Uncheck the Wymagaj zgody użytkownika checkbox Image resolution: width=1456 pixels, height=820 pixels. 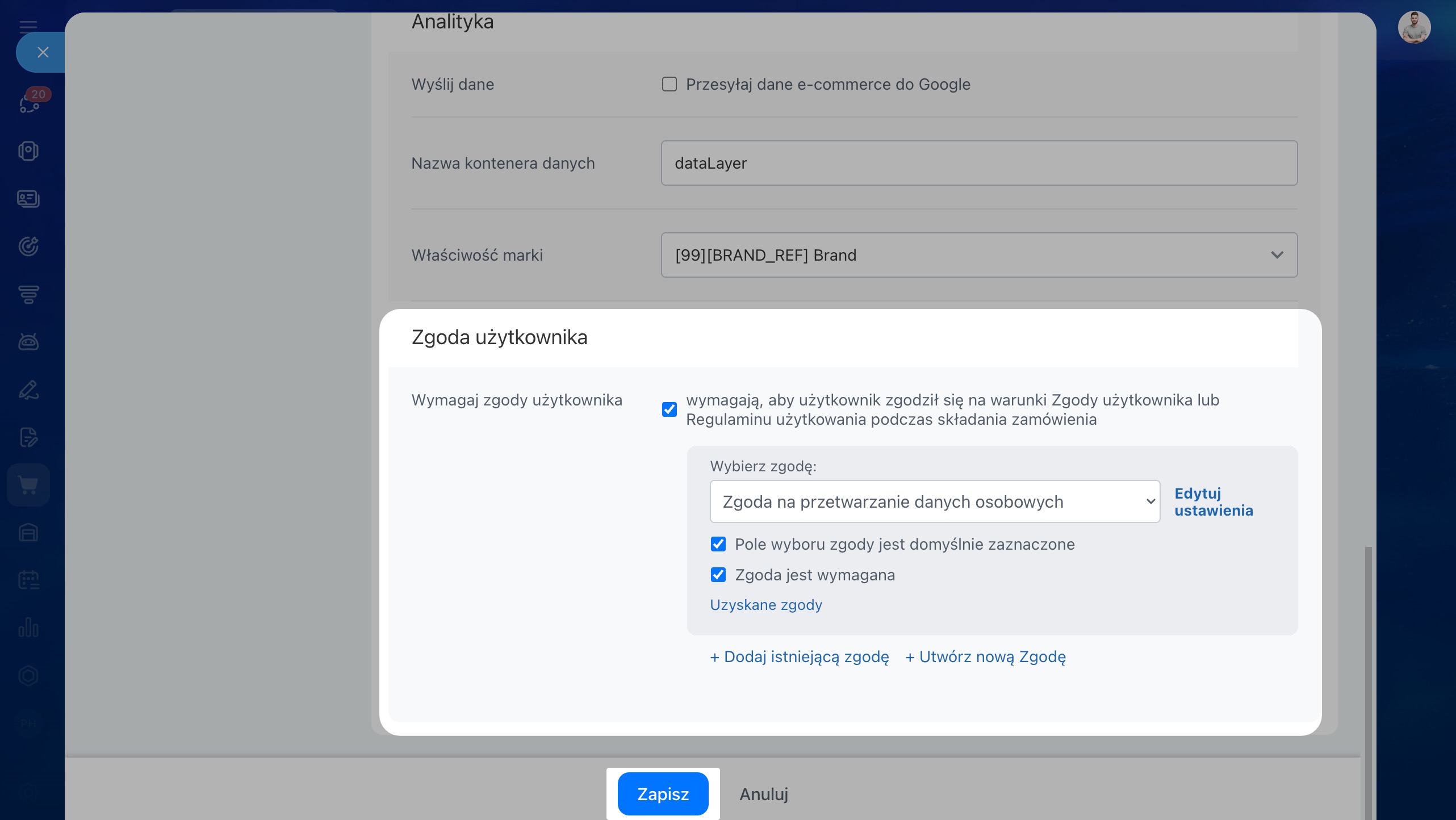click(670, 409)
